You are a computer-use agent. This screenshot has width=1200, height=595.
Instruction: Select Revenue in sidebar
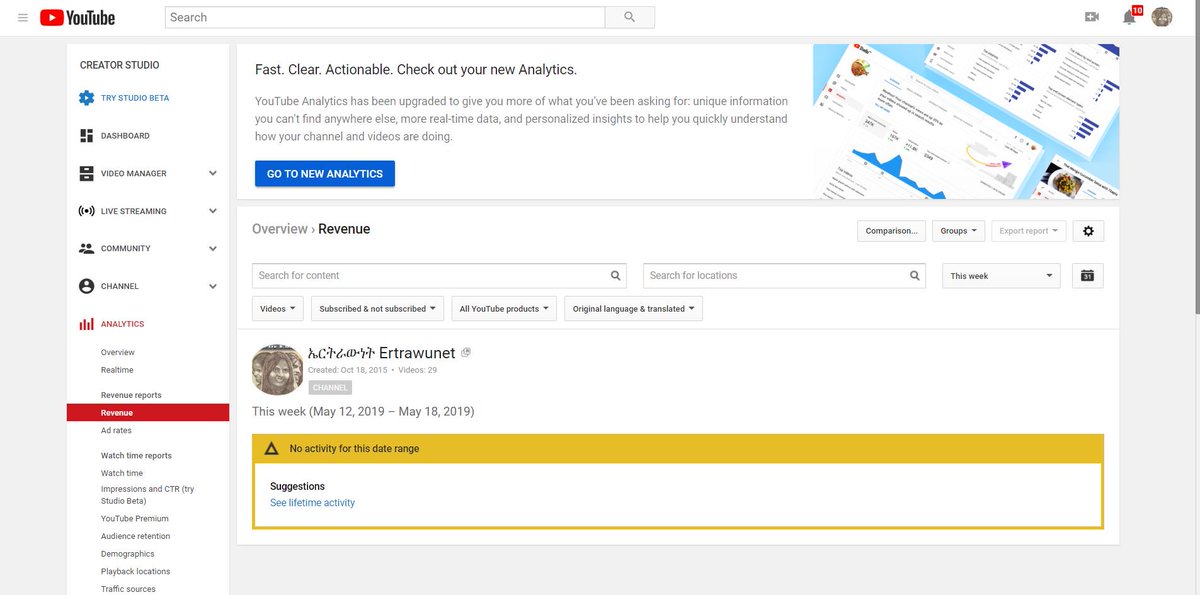(148, 413)
